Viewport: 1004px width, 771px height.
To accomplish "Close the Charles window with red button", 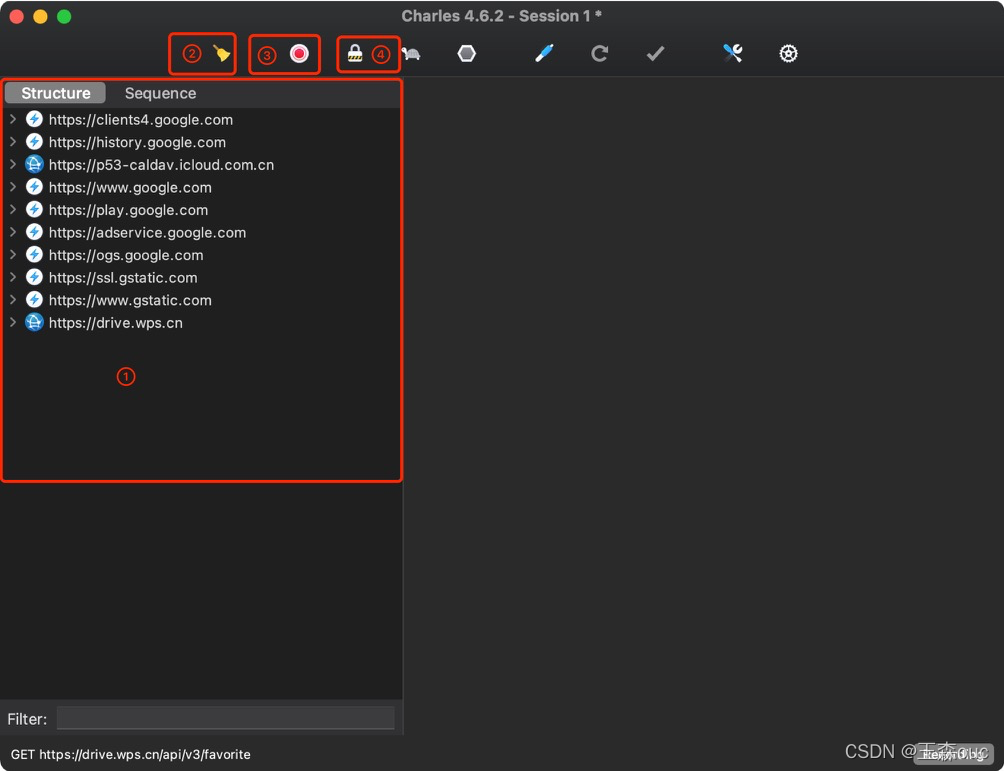I will (17, 17).
